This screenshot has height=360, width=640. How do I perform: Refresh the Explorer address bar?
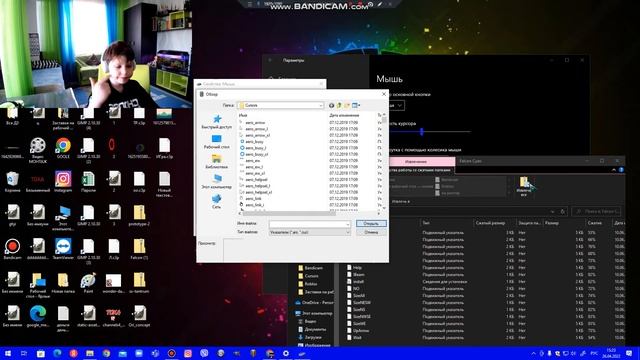tap(563, 211)
